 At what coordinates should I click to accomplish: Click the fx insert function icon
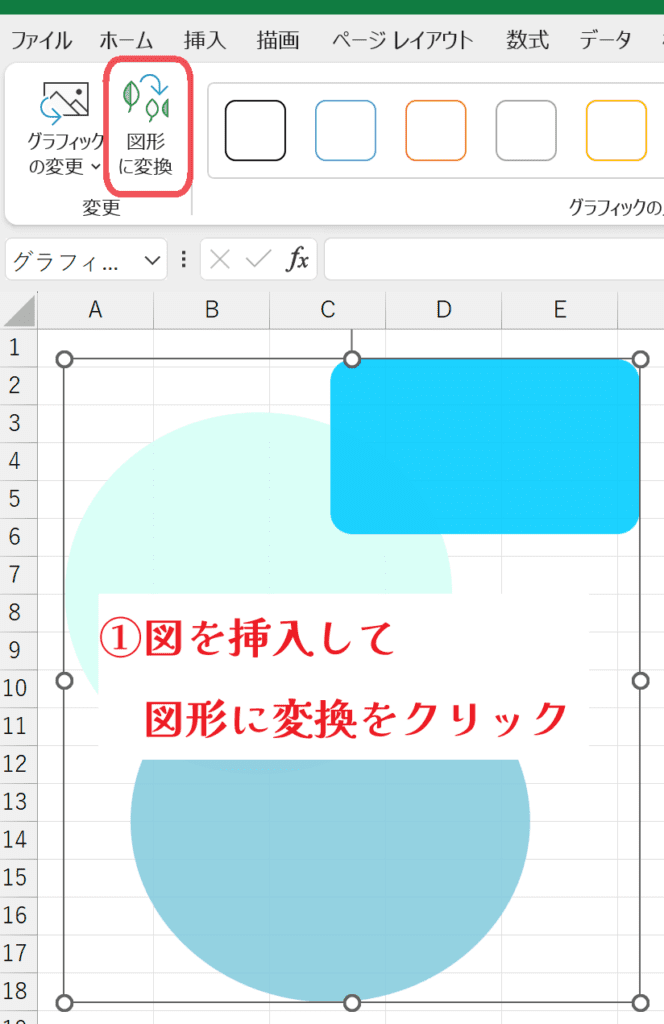pyautogui.click(x=297, y=260)
